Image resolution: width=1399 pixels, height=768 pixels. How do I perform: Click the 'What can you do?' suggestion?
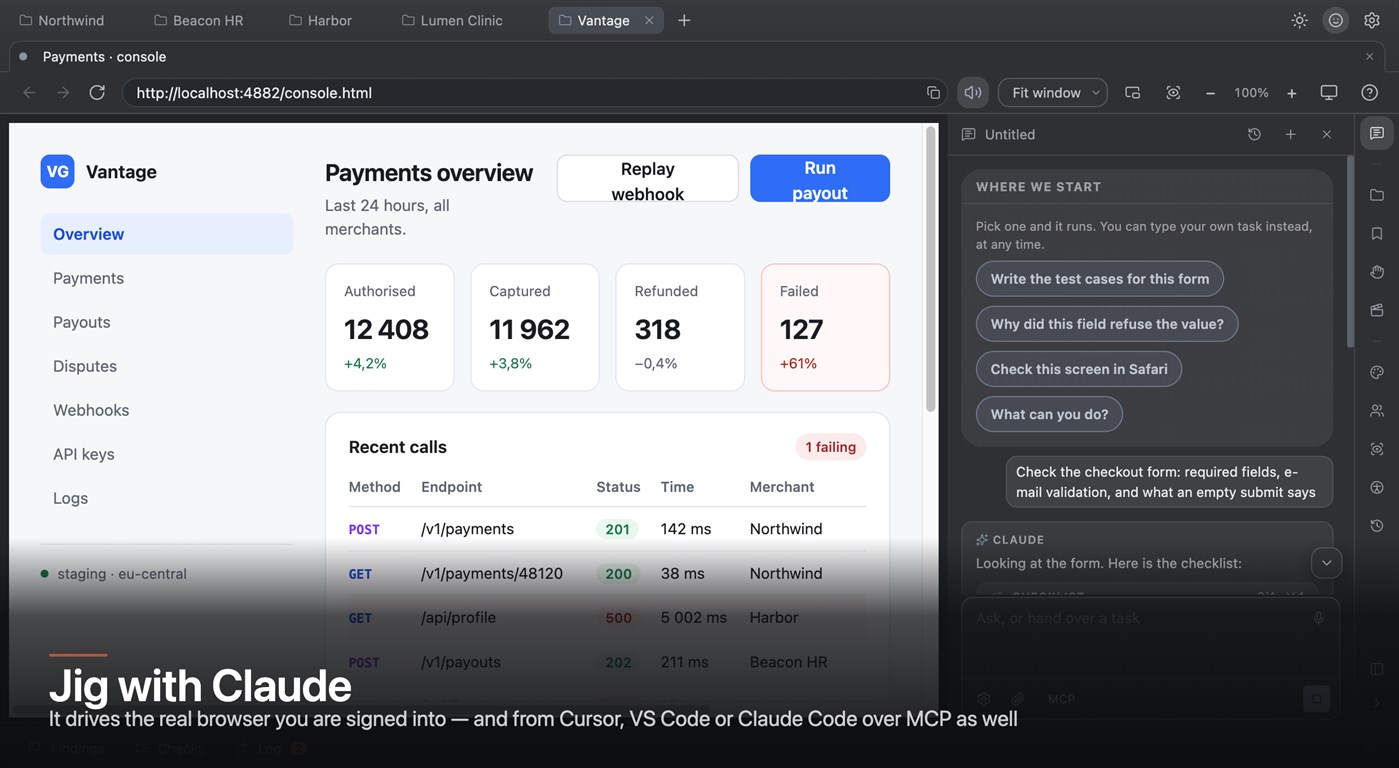tap(1049, 414)
